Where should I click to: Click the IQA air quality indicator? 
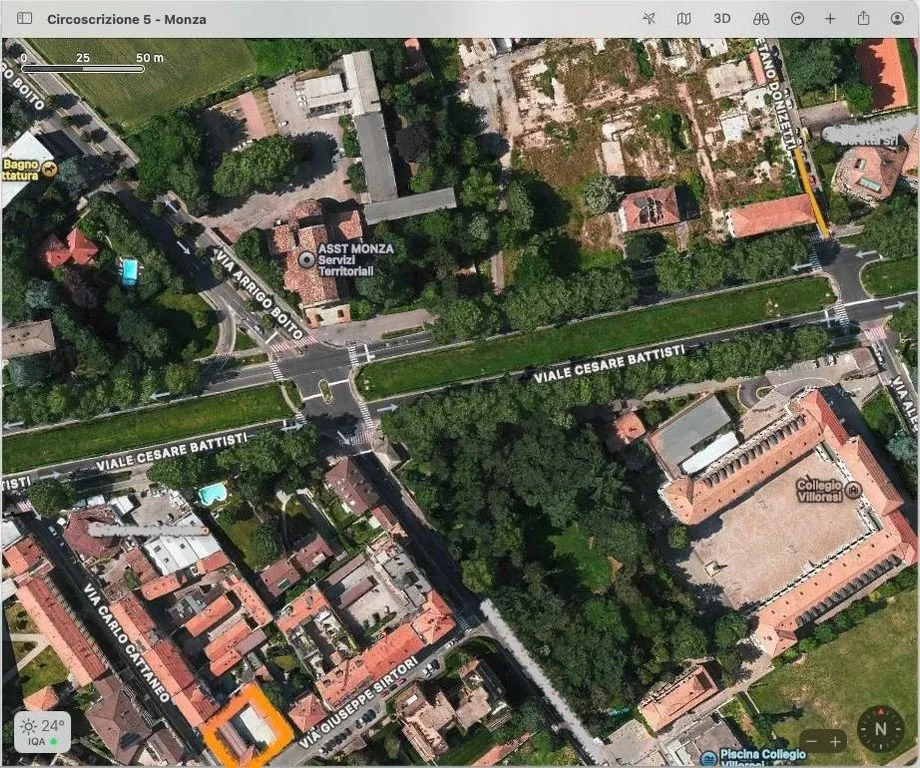[x=42, y=742]
